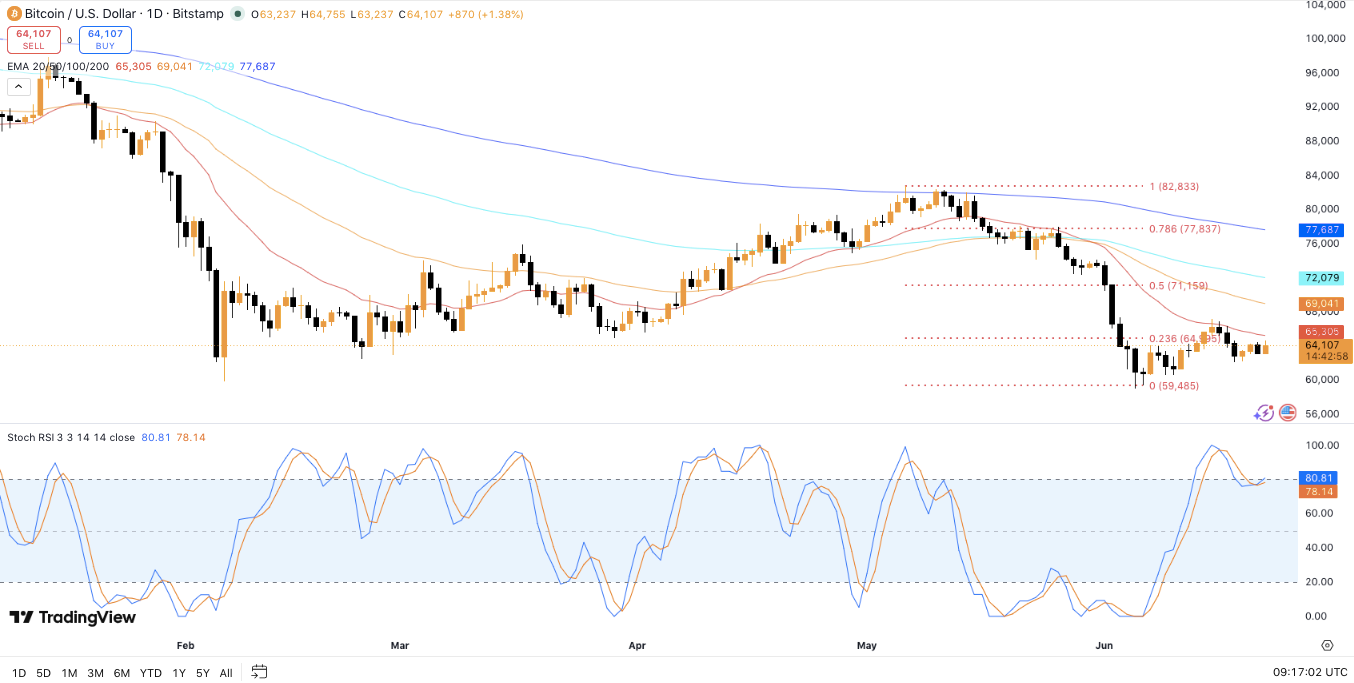Click the May date axis label
Screen dimensions: 1354x683
click(x=866, y=645)
